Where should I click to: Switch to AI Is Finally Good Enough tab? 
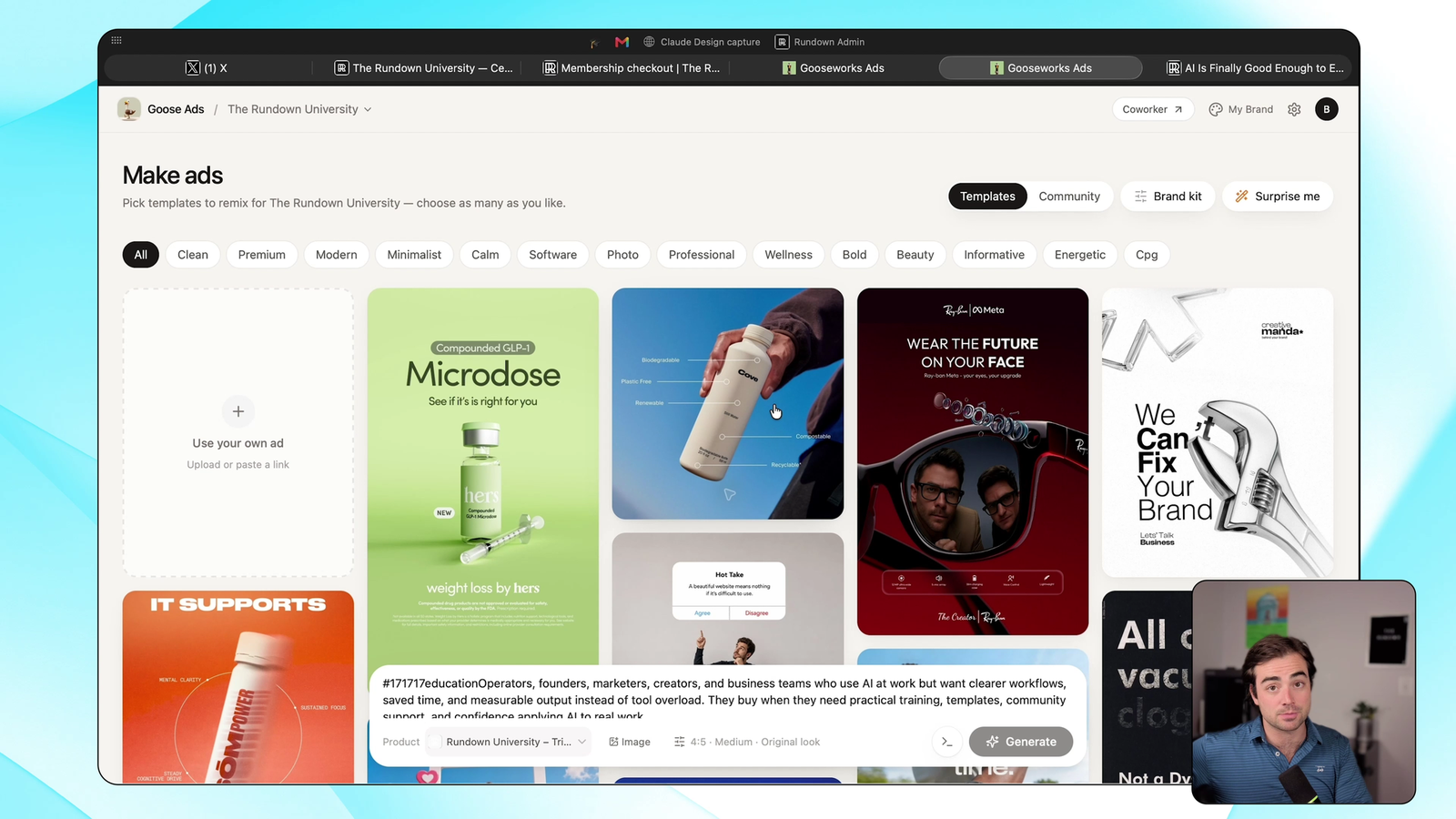tap(1255, 68)
